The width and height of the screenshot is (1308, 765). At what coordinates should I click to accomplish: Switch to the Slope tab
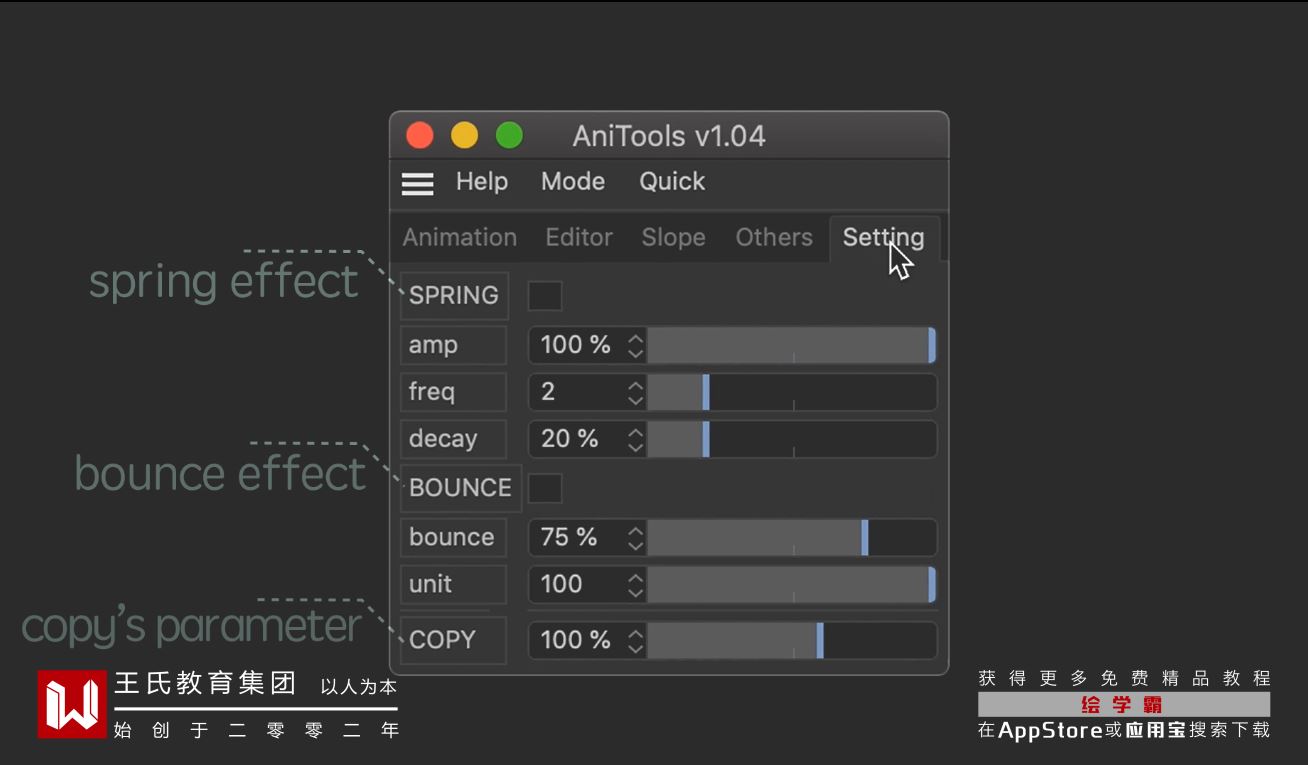[x=673, y=238]
